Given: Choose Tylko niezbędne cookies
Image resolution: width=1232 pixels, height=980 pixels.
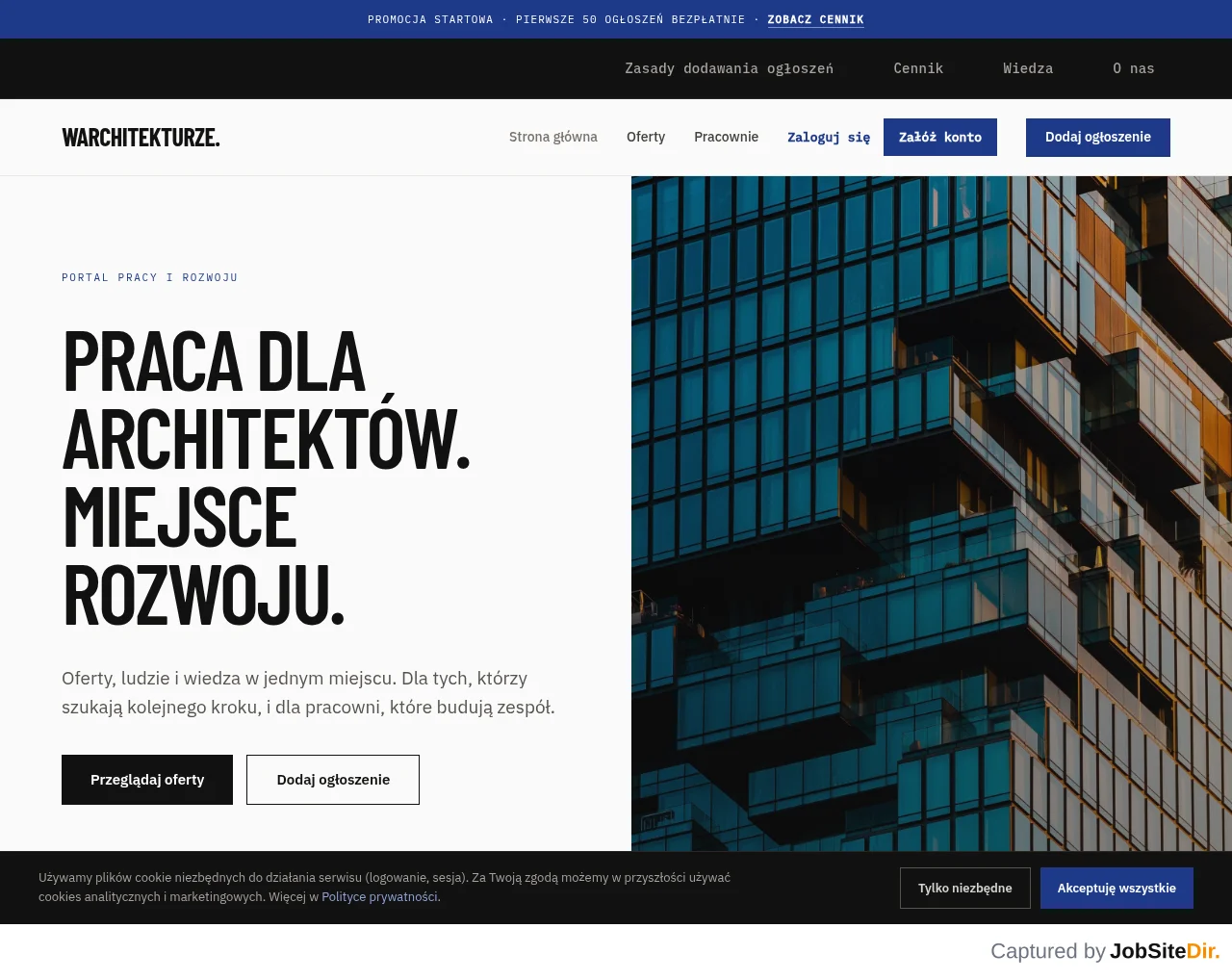Looking at the screenshot, I should pos(965,888).
